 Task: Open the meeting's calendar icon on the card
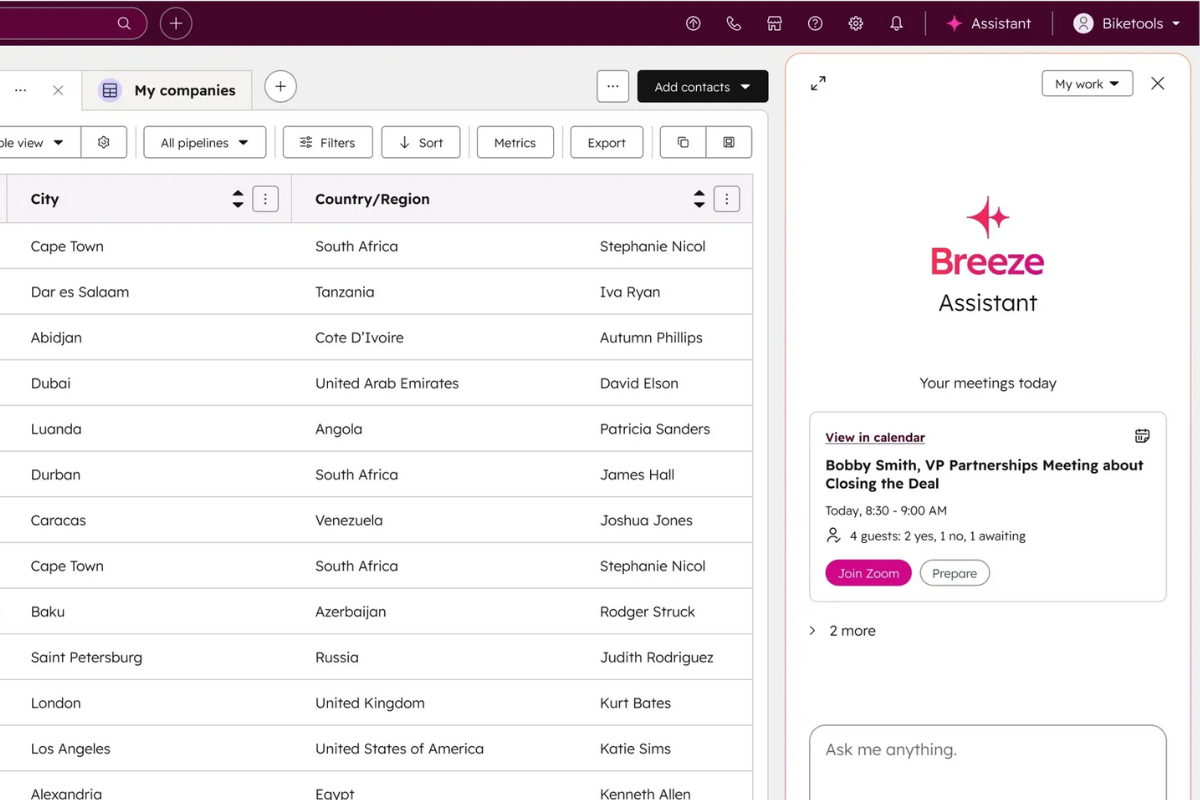coord(1142,435)
